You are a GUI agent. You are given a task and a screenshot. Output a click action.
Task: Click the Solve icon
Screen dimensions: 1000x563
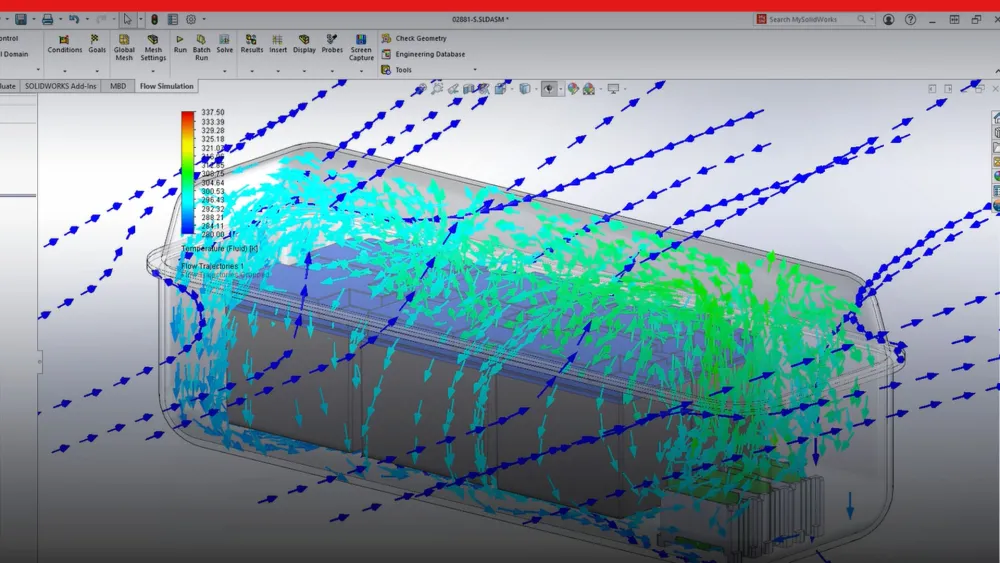tap(224, 44)
